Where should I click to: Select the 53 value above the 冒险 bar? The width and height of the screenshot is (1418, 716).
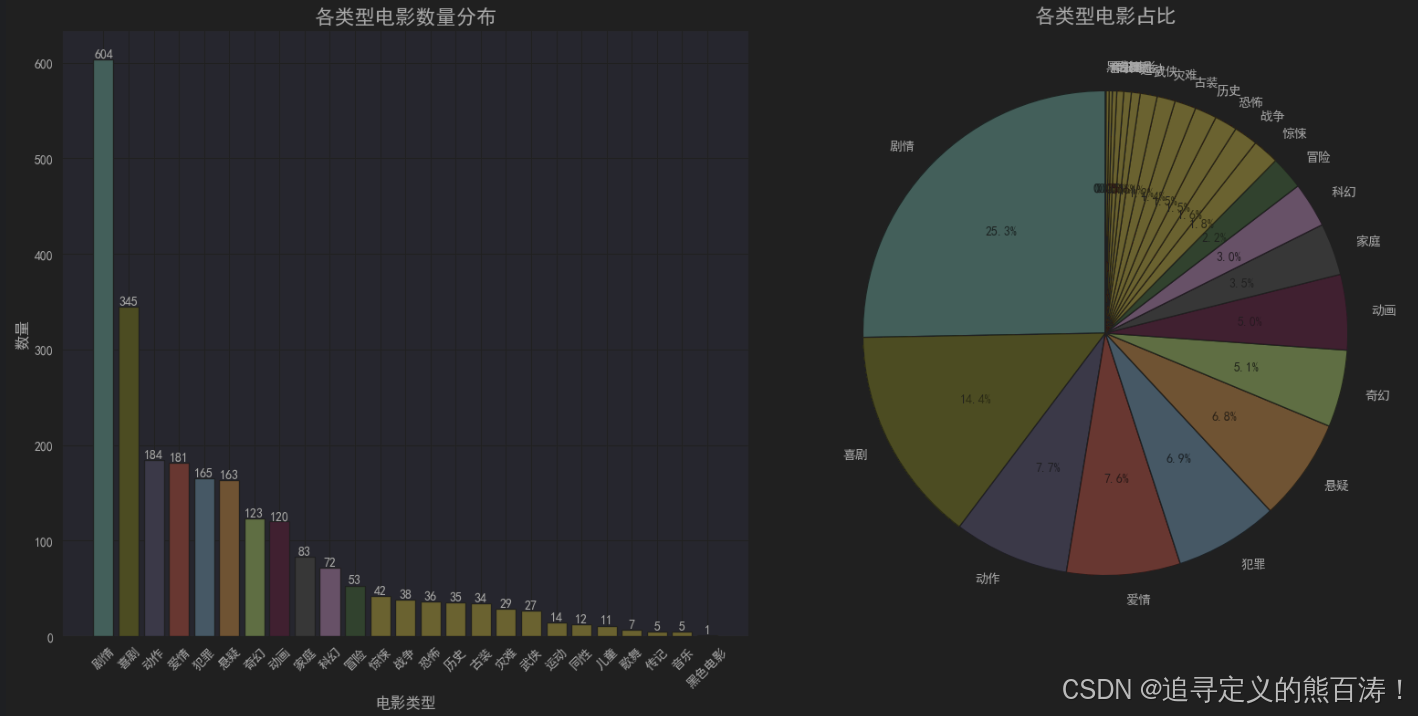click(354, 580)
